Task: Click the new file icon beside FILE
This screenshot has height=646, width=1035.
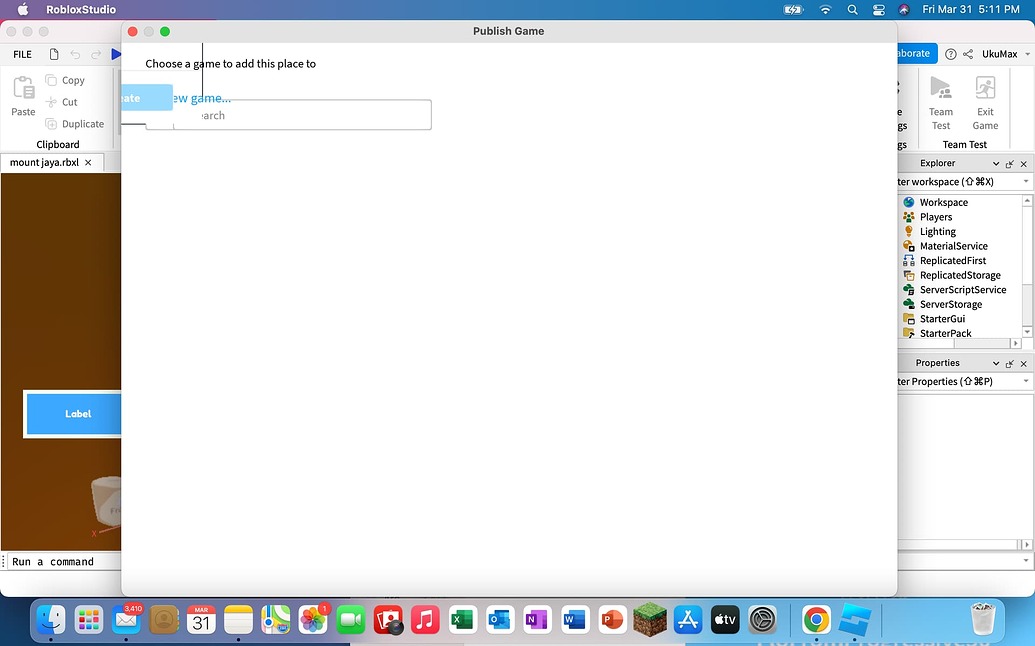Action: 54,54
